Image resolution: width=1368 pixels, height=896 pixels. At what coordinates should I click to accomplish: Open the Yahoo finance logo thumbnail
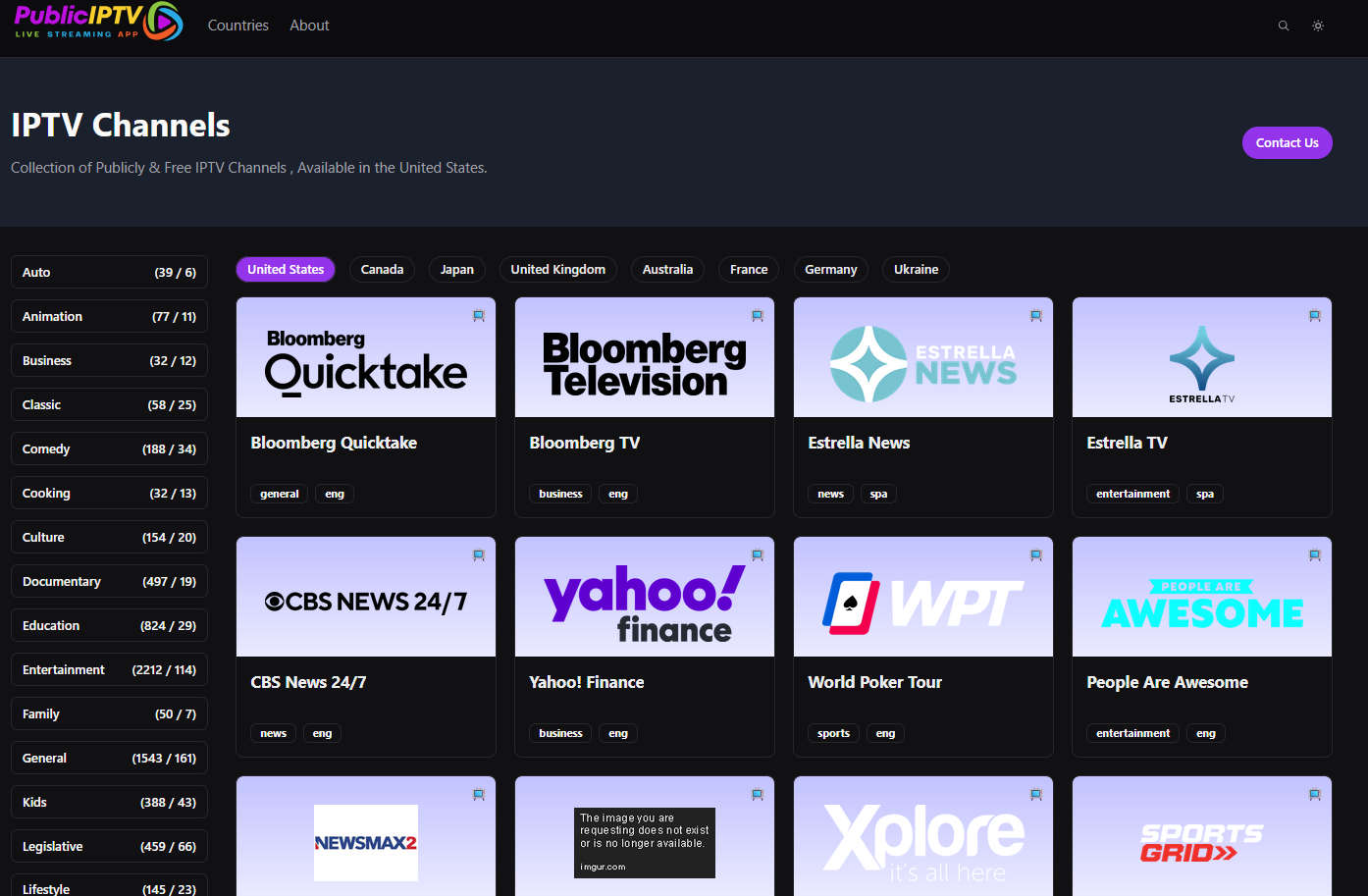[x=645, y=597]
